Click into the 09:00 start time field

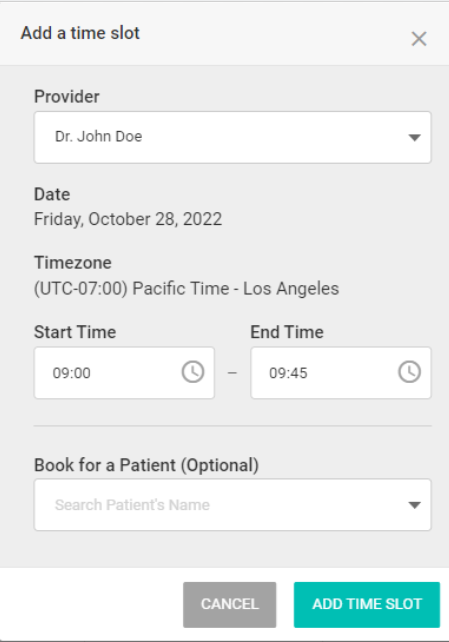pyautogui.click(x=124, y=373)
